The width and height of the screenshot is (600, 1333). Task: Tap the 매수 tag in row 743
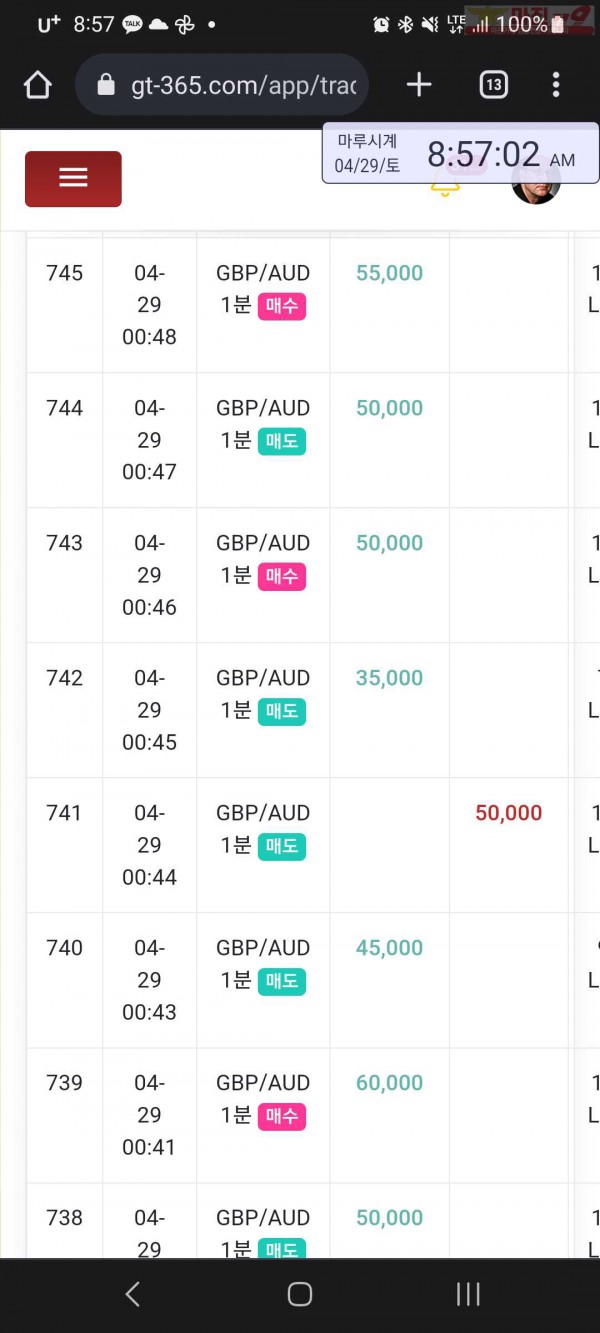coord(281,576)
